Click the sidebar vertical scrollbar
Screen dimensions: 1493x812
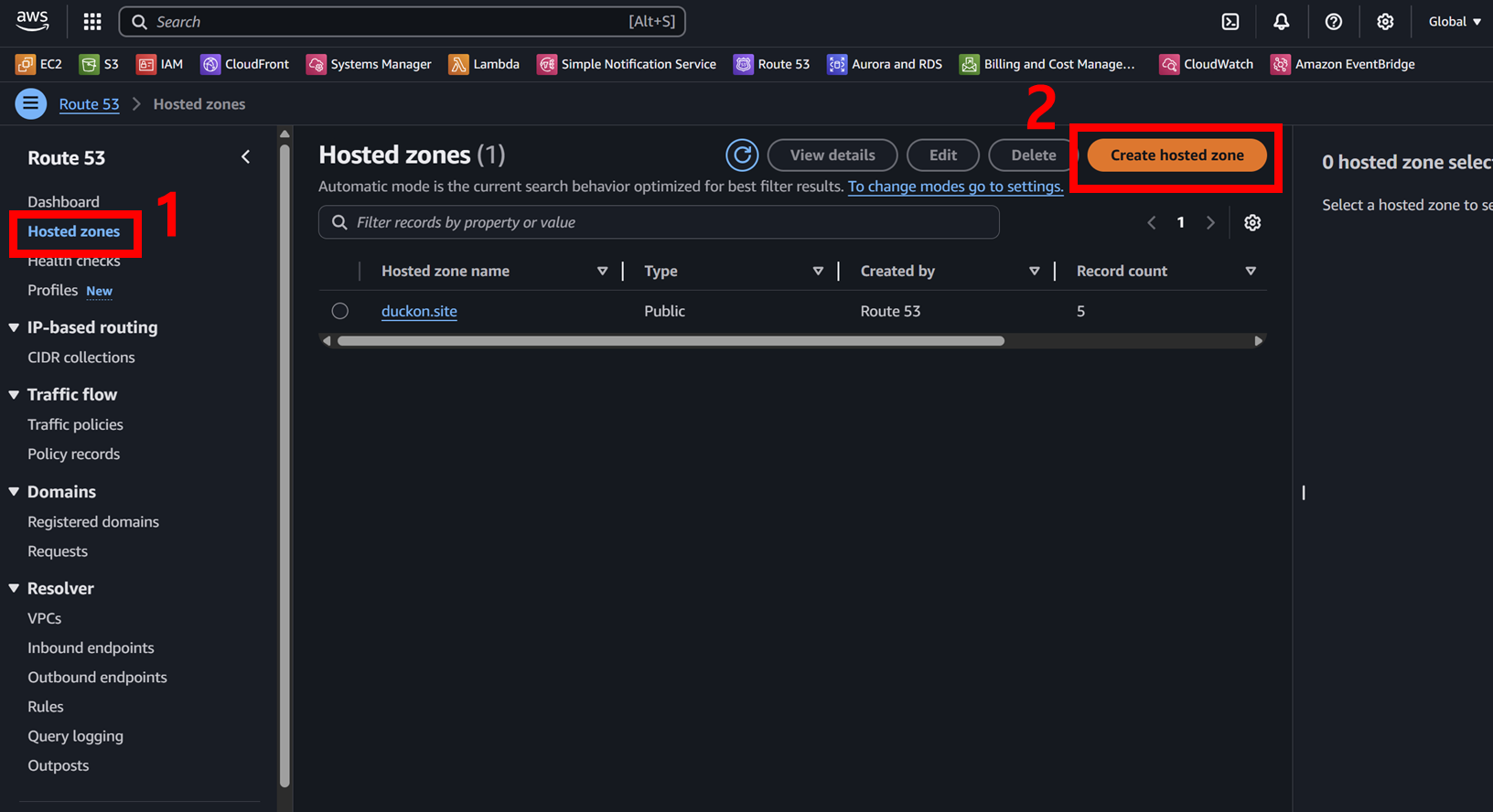(285, 466)
